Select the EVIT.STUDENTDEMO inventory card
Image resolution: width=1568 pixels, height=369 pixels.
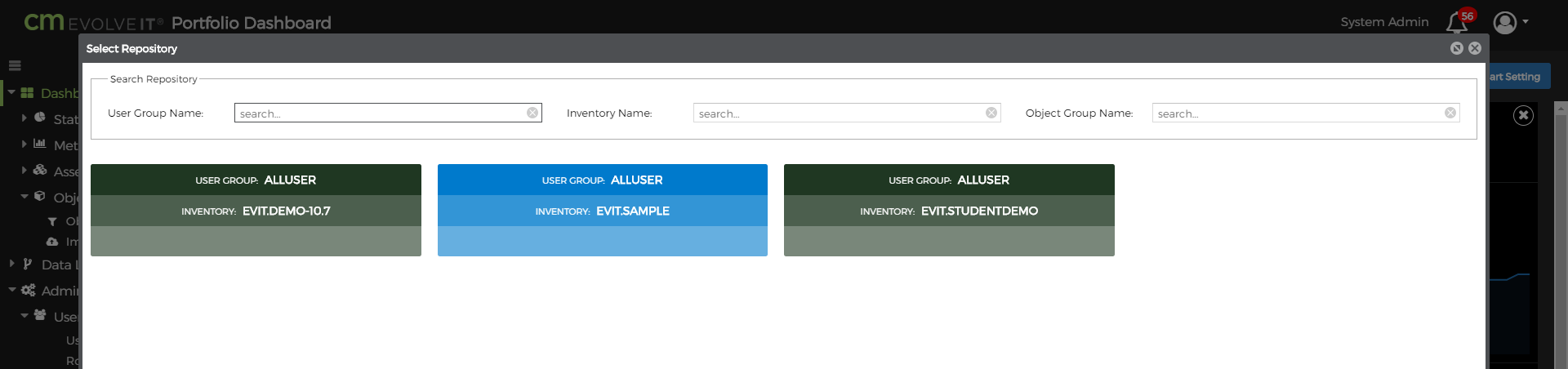949,210
